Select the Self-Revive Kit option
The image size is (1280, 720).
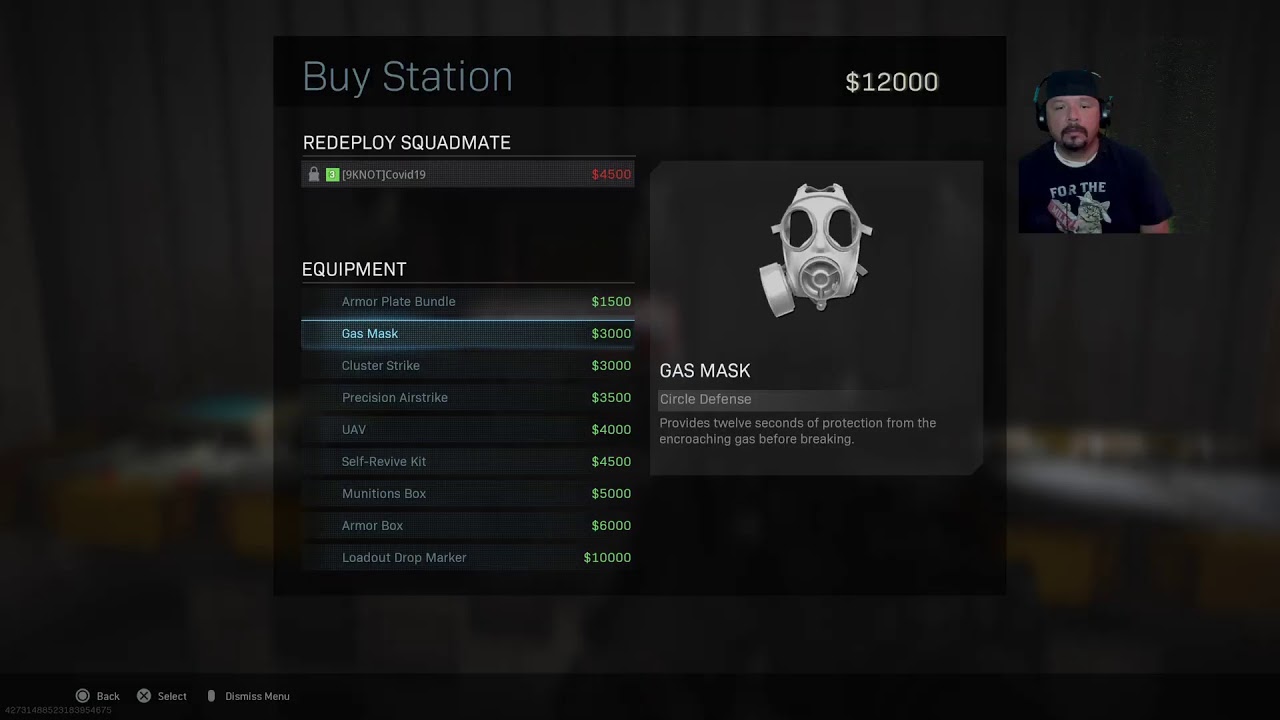[468, 461]
